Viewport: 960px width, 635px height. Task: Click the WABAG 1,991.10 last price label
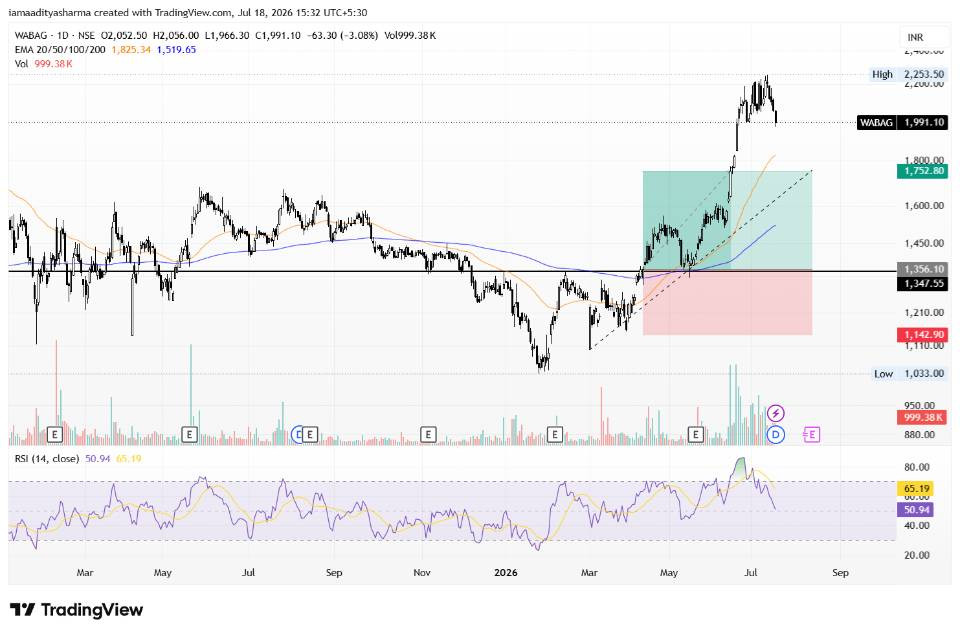pos(902,122)
